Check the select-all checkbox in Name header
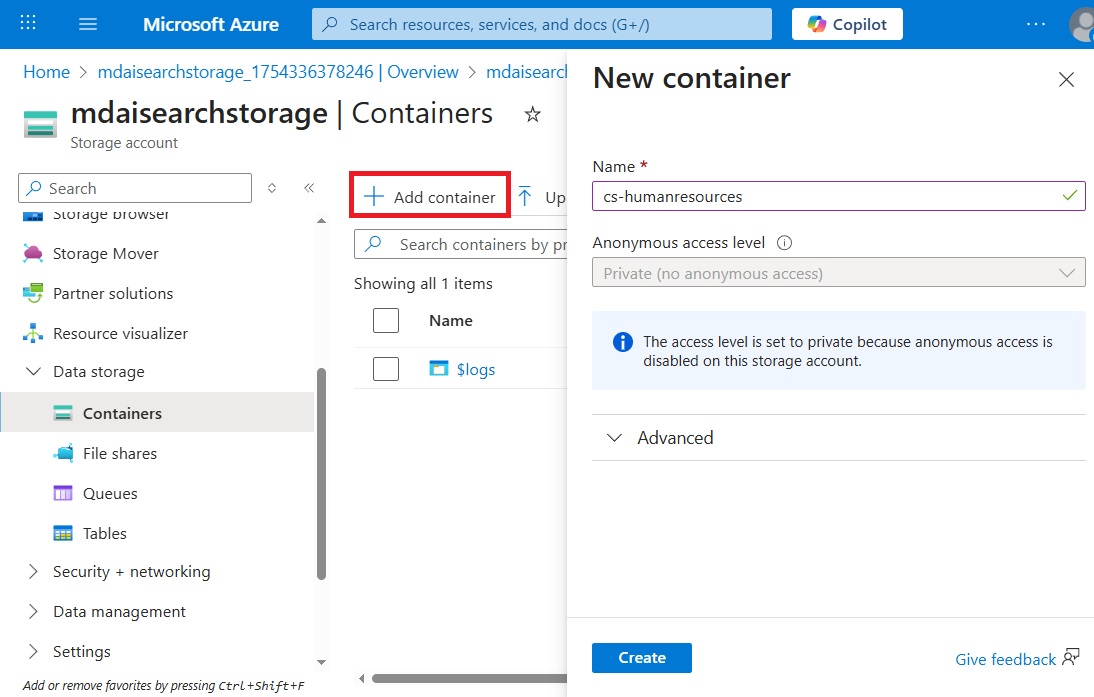1094x697 pixels. [x=386, y=320]
